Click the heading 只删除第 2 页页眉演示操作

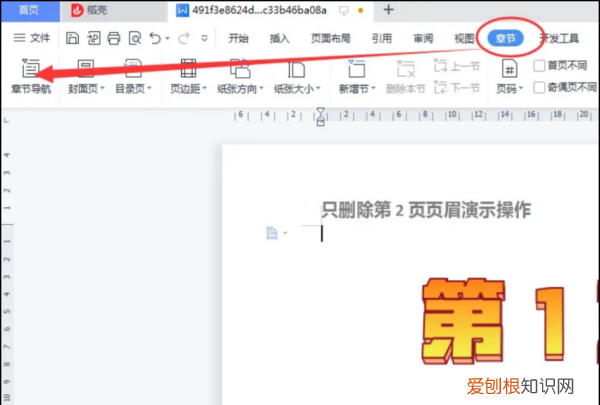(x=426, y=210)
